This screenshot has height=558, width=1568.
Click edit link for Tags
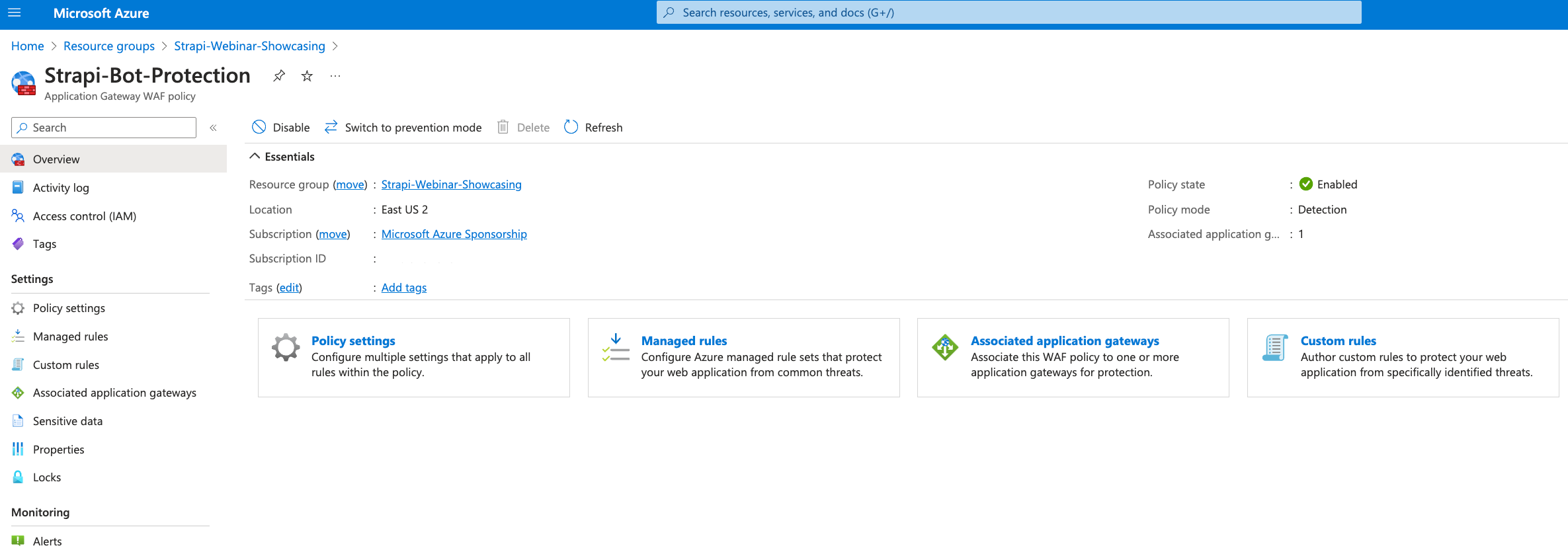pos(289,288)
